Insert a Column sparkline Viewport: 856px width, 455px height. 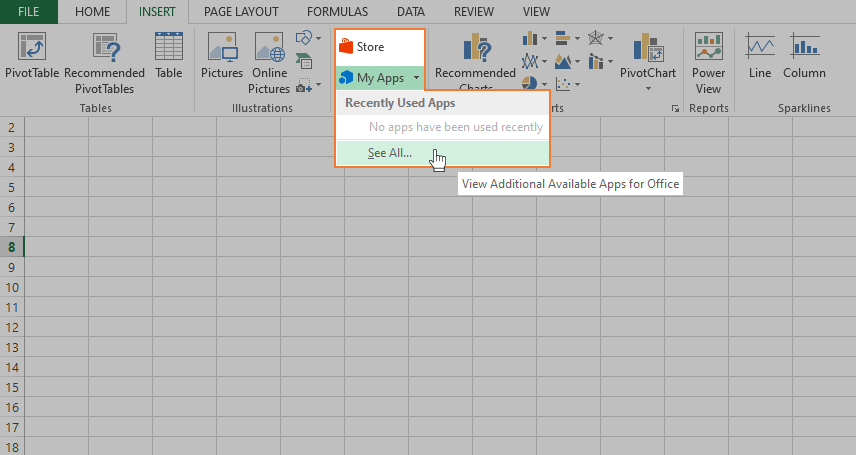click(x=804, y=56)
